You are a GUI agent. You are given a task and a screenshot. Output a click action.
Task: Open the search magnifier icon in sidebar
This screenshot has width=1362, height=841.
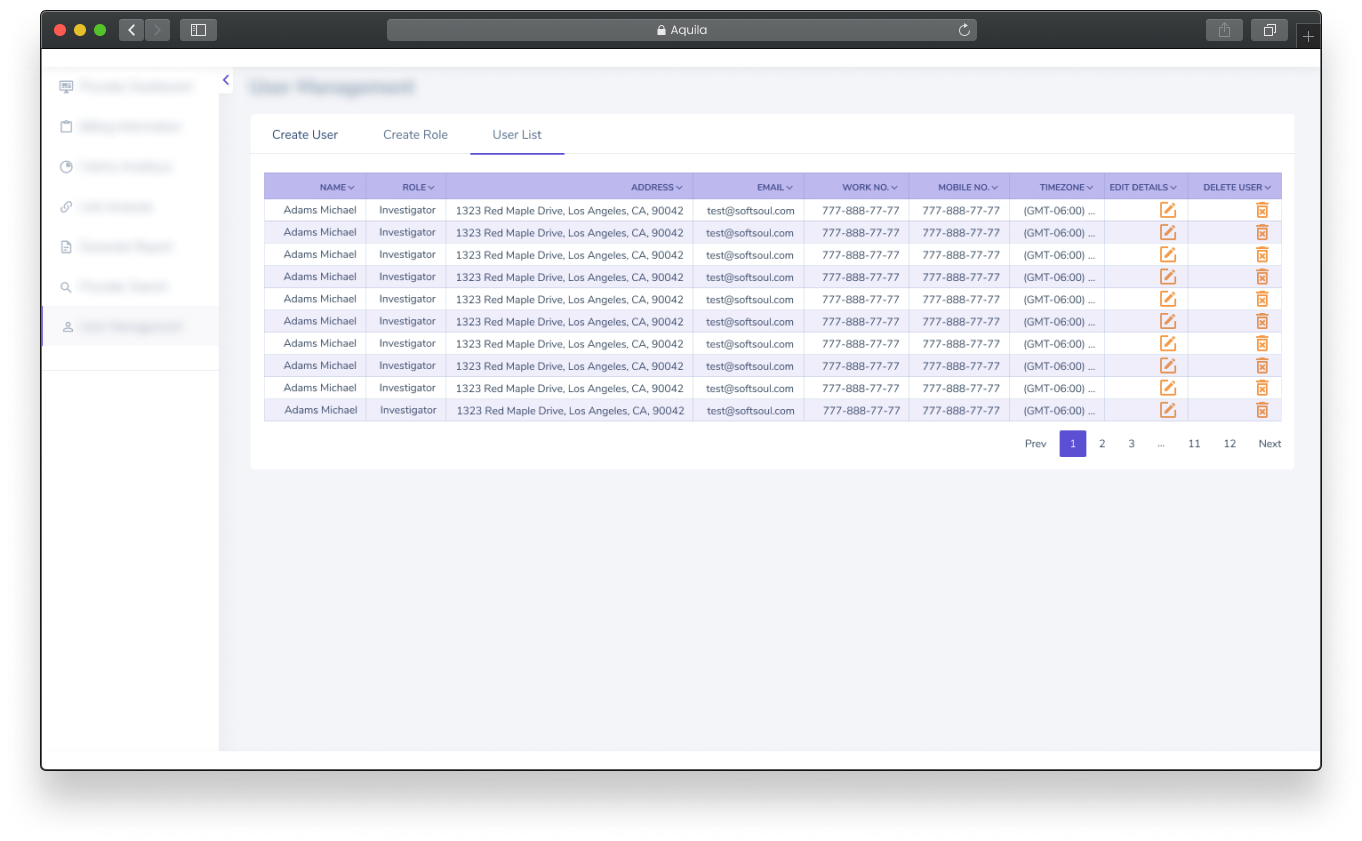pos(66,286)
